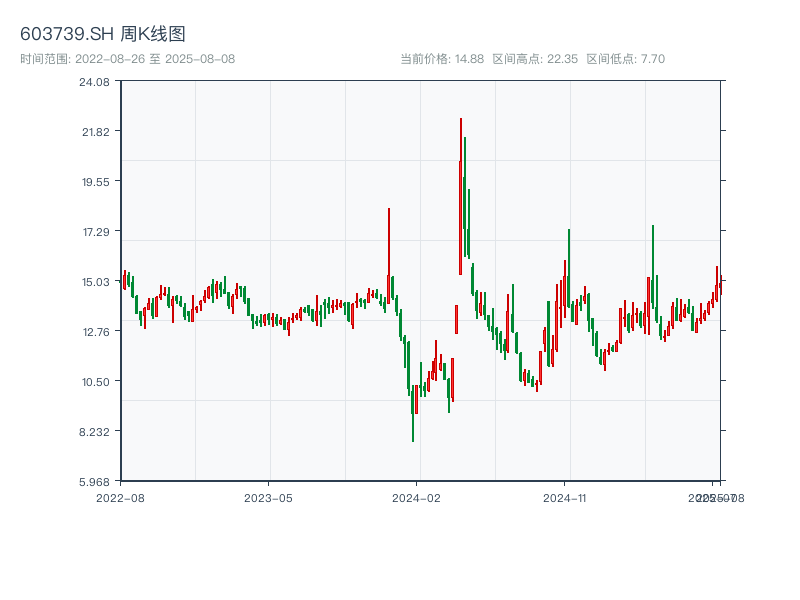
Task: Click the interval low value 区间低点: 7.70
Action: pos(626,59)
